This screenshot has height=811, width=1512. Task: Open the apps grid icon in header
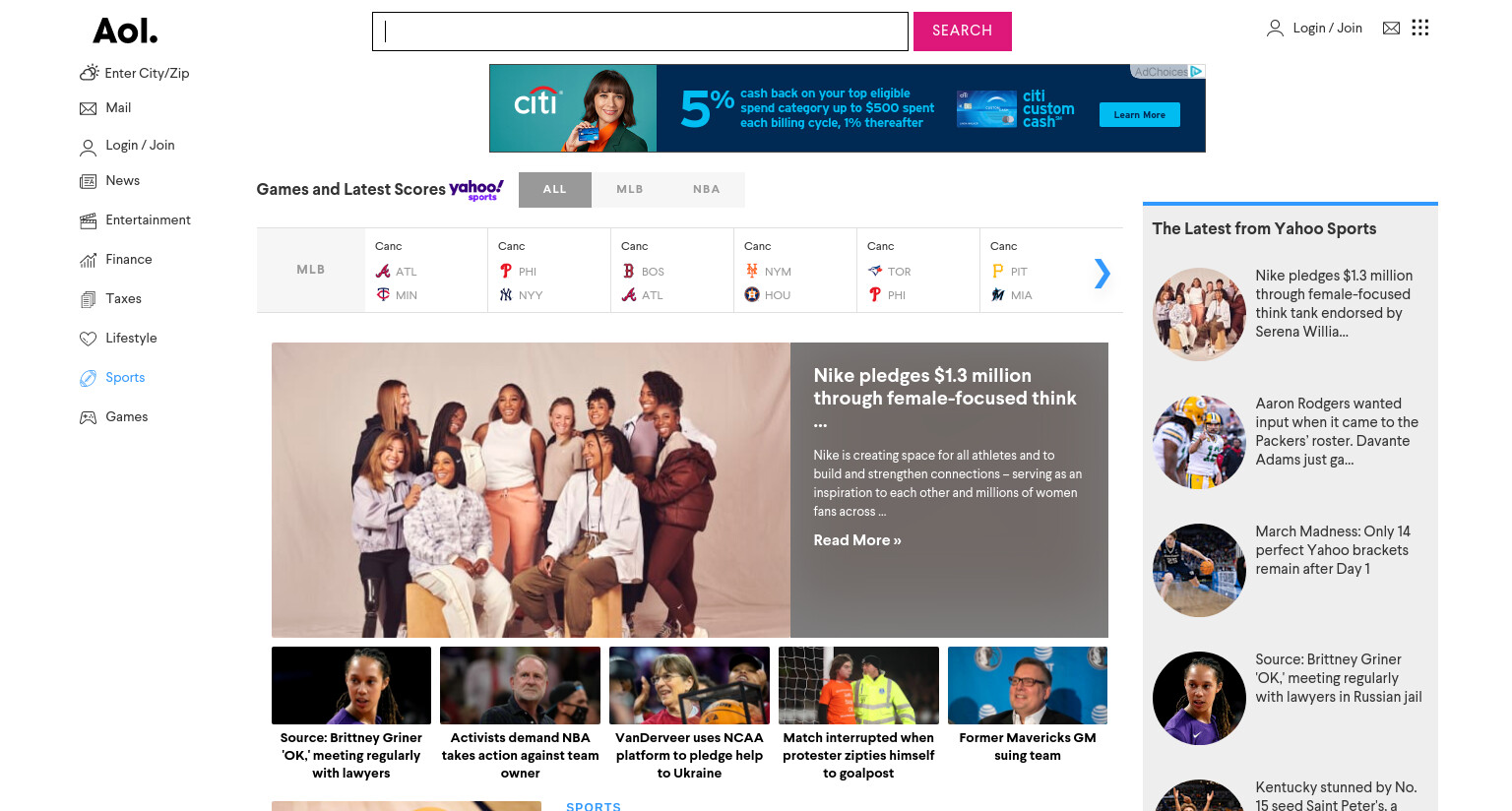click(x=1419, y=28)
